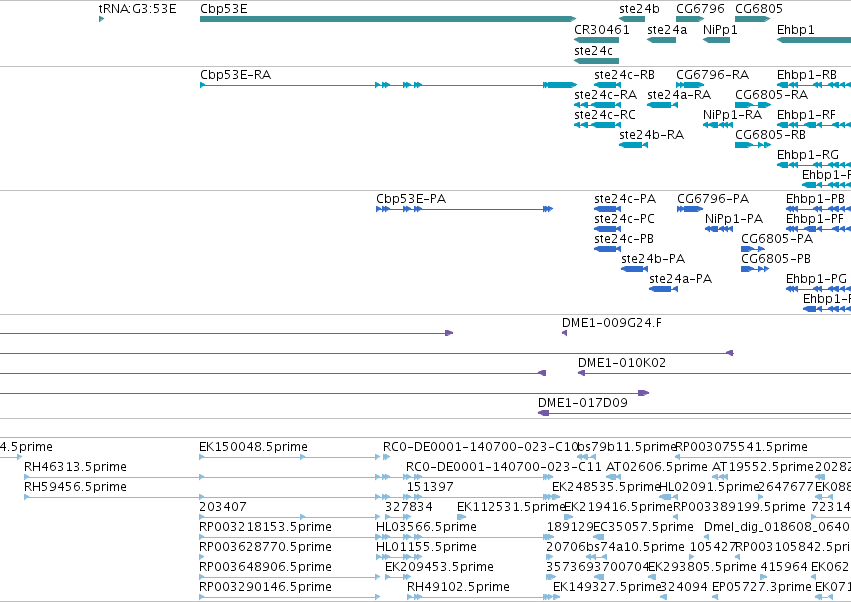The height and width of the screenshot is (602, 851).
Task: Click the DME1-017D09 clone label
Action: pos(582,403)
